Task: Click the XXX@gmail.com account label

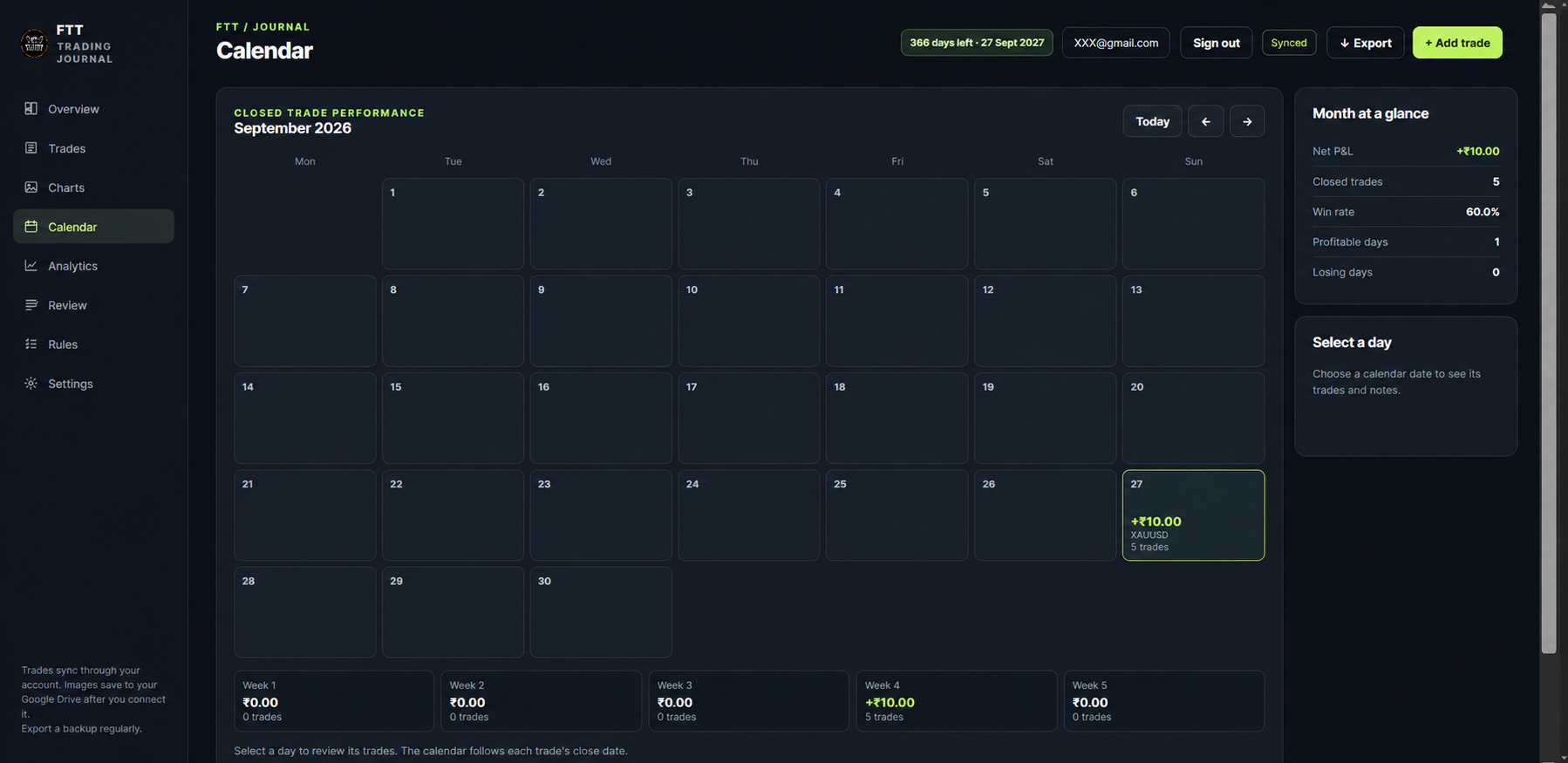Action: coord(1116,43)
